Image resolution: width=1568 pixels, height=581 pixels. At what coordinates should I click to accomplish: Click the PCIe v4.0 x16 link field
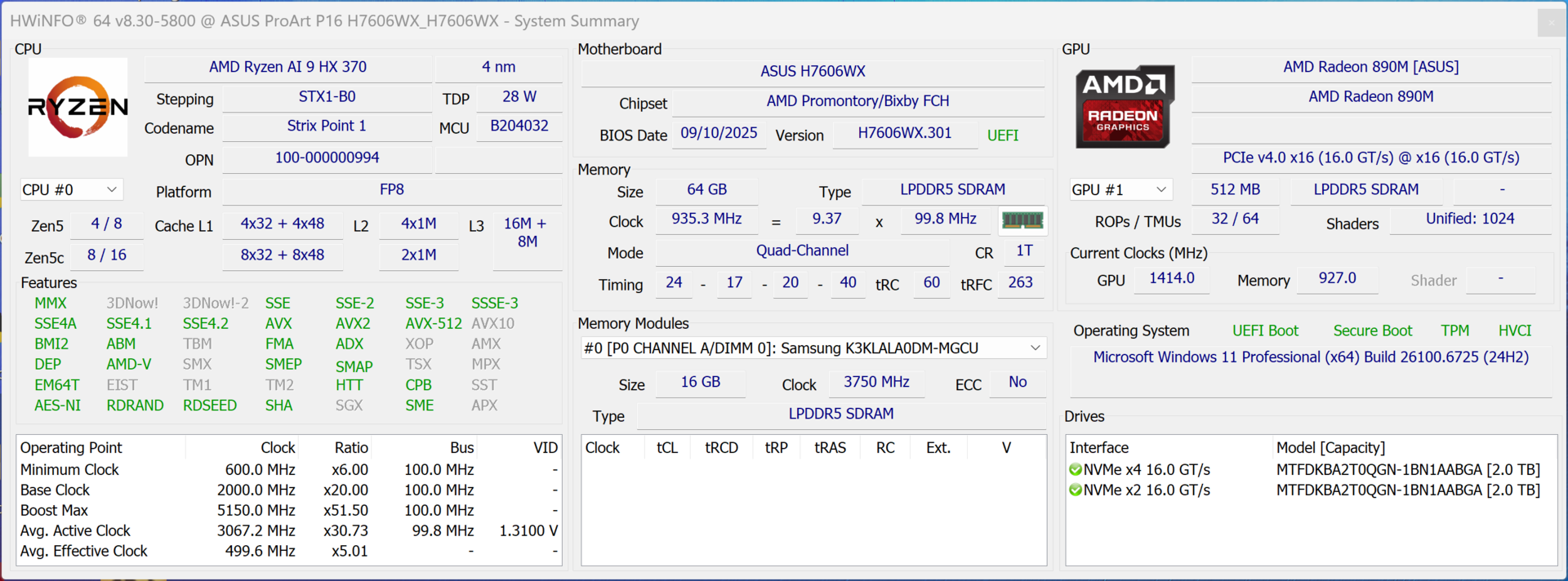point(1370,158)
